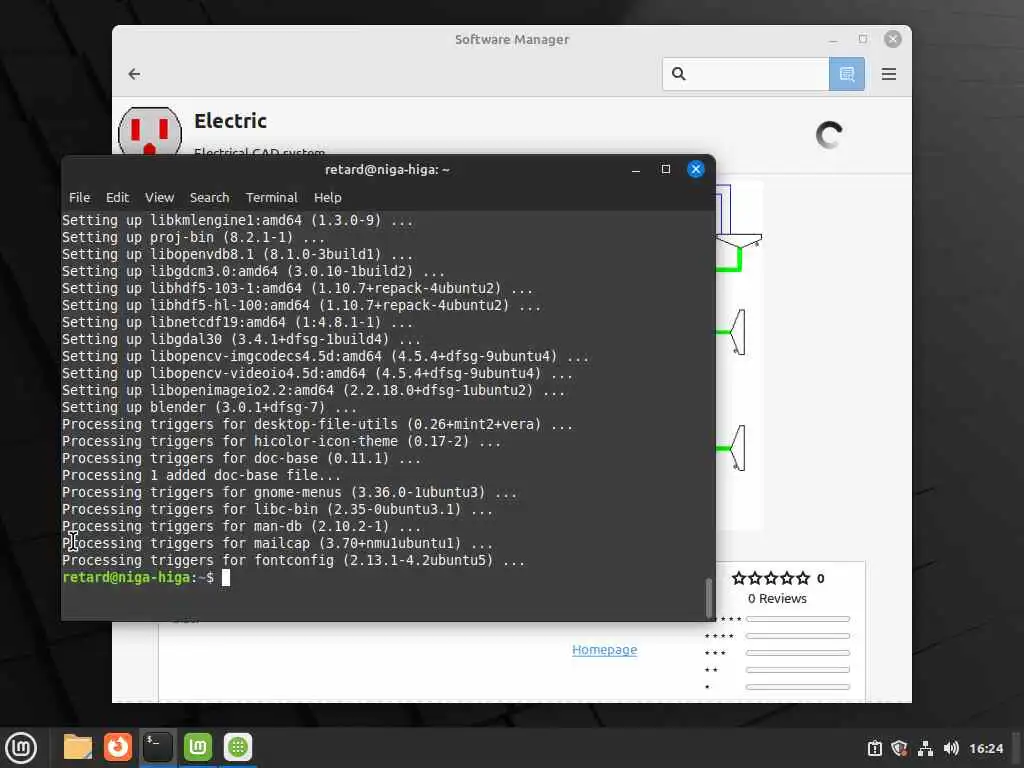Maximize the terminal window
The height and width of the screenshot is (768, 1024).
(x=665, y=169)
